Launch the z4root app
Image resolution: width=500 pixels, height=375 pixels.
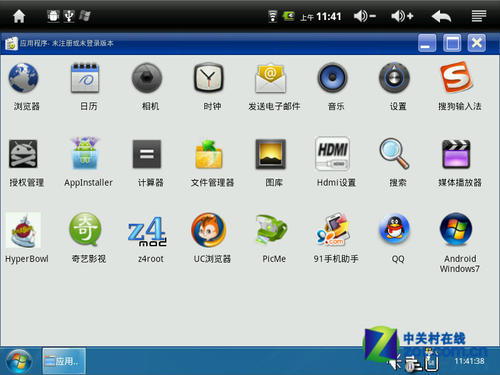[x=147, y=231]
